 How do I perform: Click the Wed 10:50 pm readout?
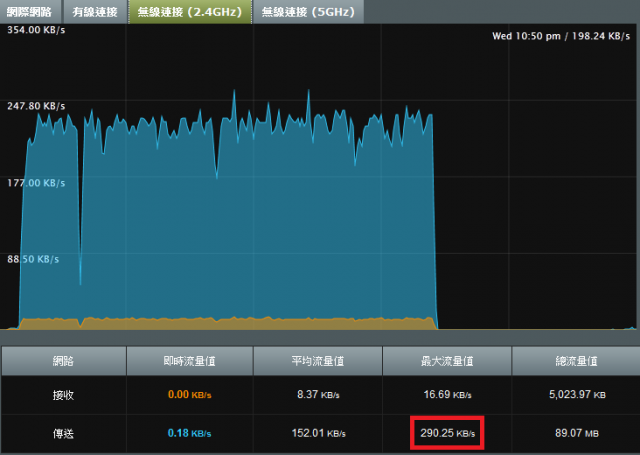pyautogui.click(x=561, y=36)
